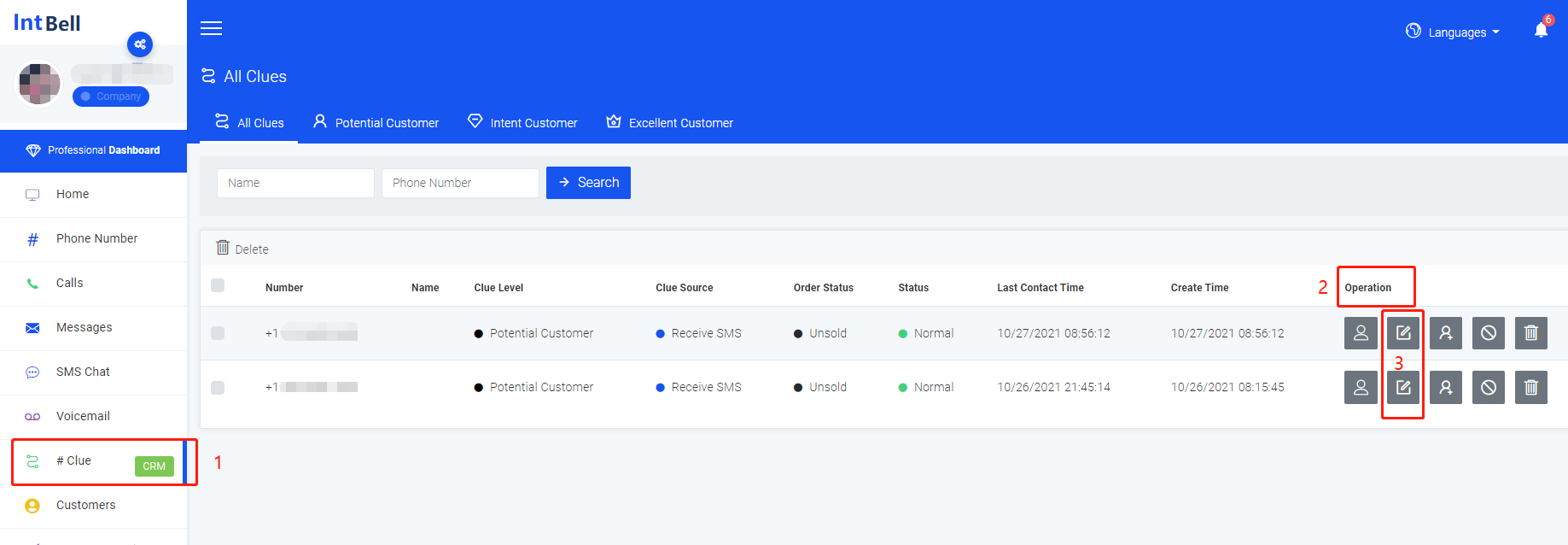Click the Clue Level column header
Viewport: 1568px width, 545px height.
(498, 288)
